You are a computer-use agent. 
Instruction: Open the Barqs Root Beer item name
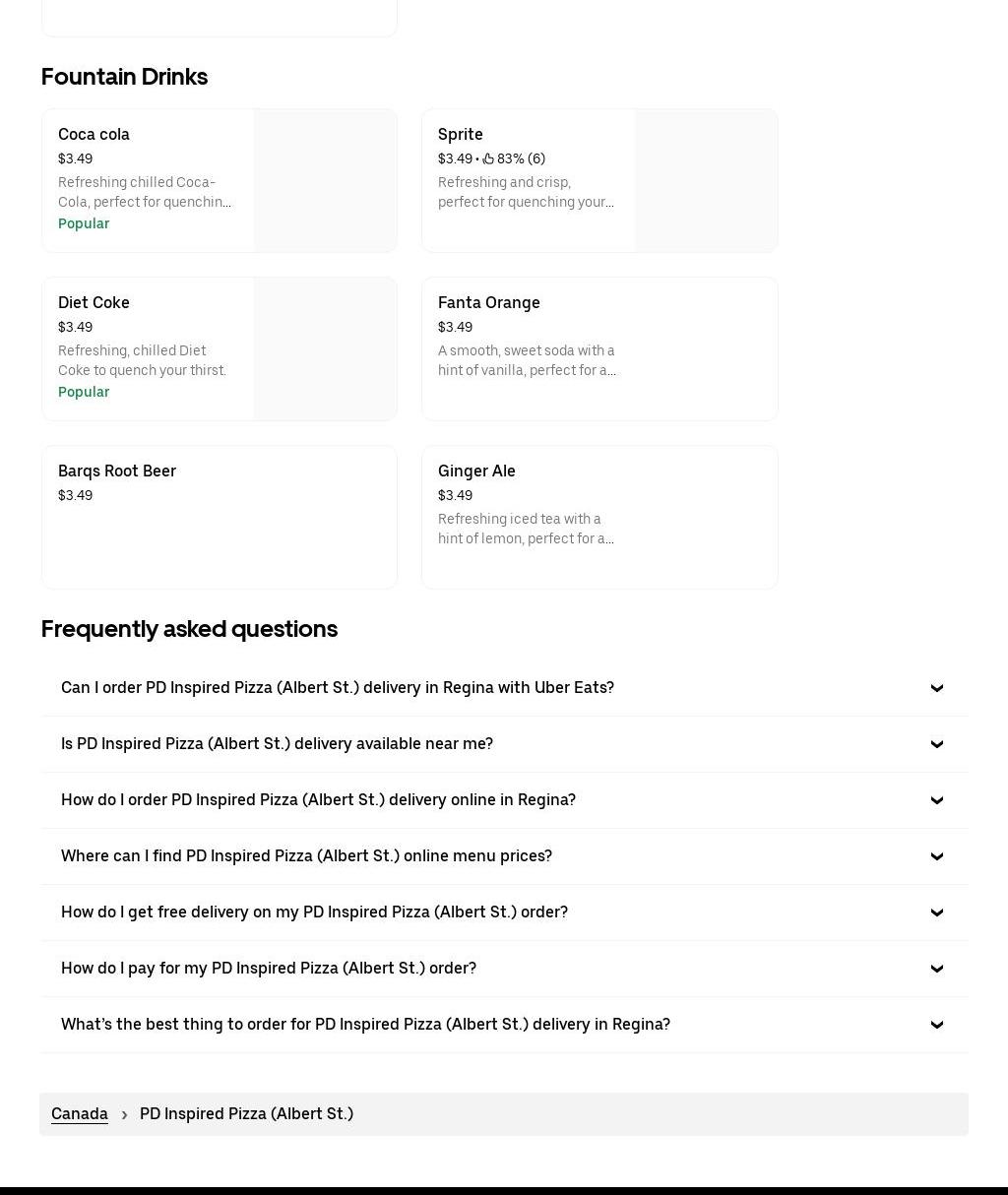[x=117, y=472]
